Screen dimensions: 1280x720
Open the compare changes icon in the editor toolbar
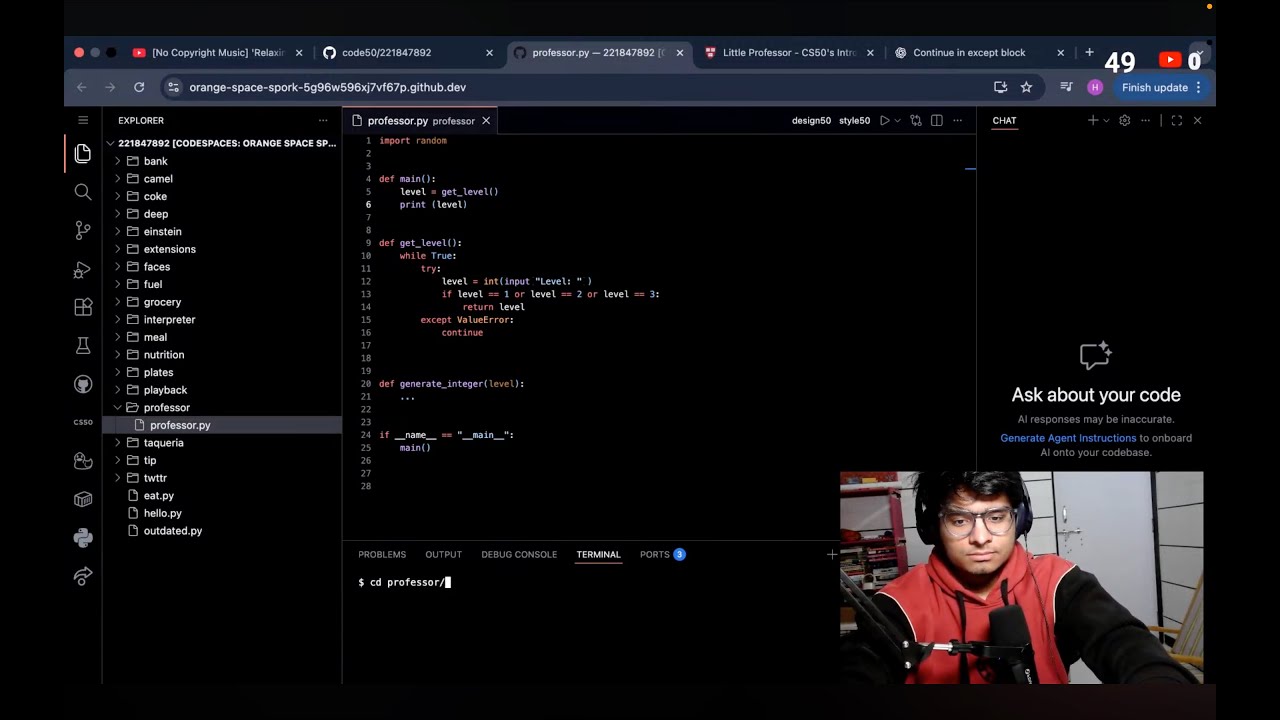pyautogui.click(x=915, y=120)
